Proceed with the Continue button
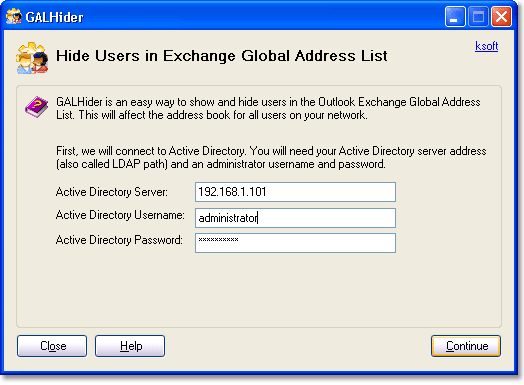The height and width of the screenshot is (385, 524). click(466, 346)
